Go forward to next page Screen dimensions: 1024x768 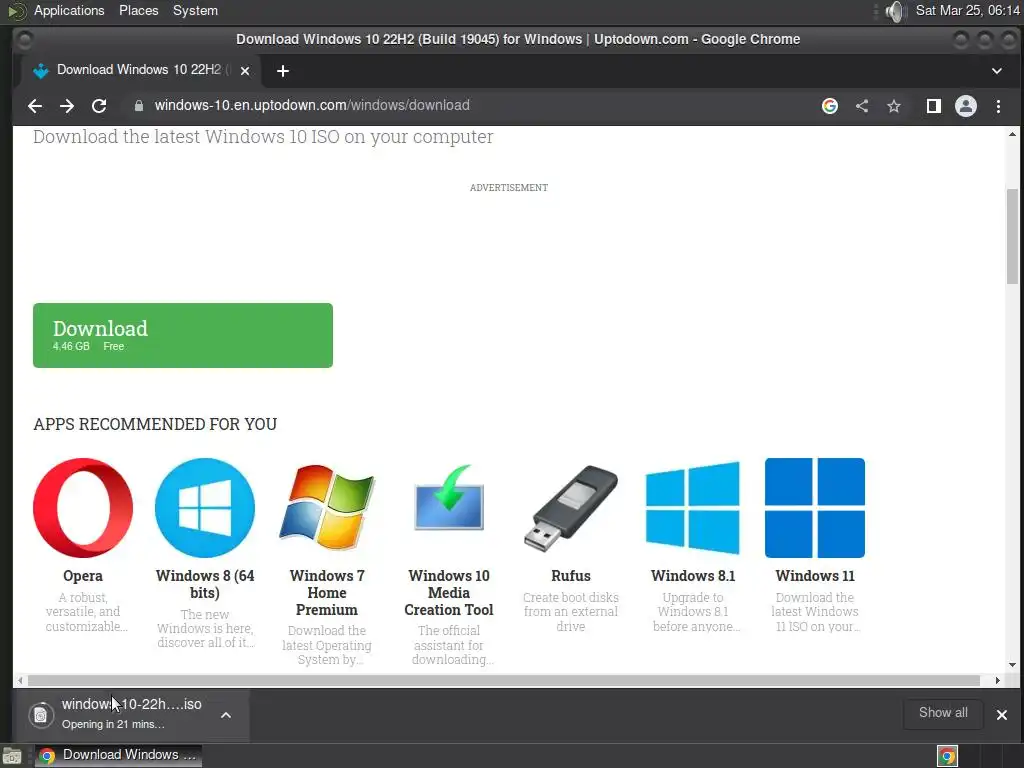[67, 106]
